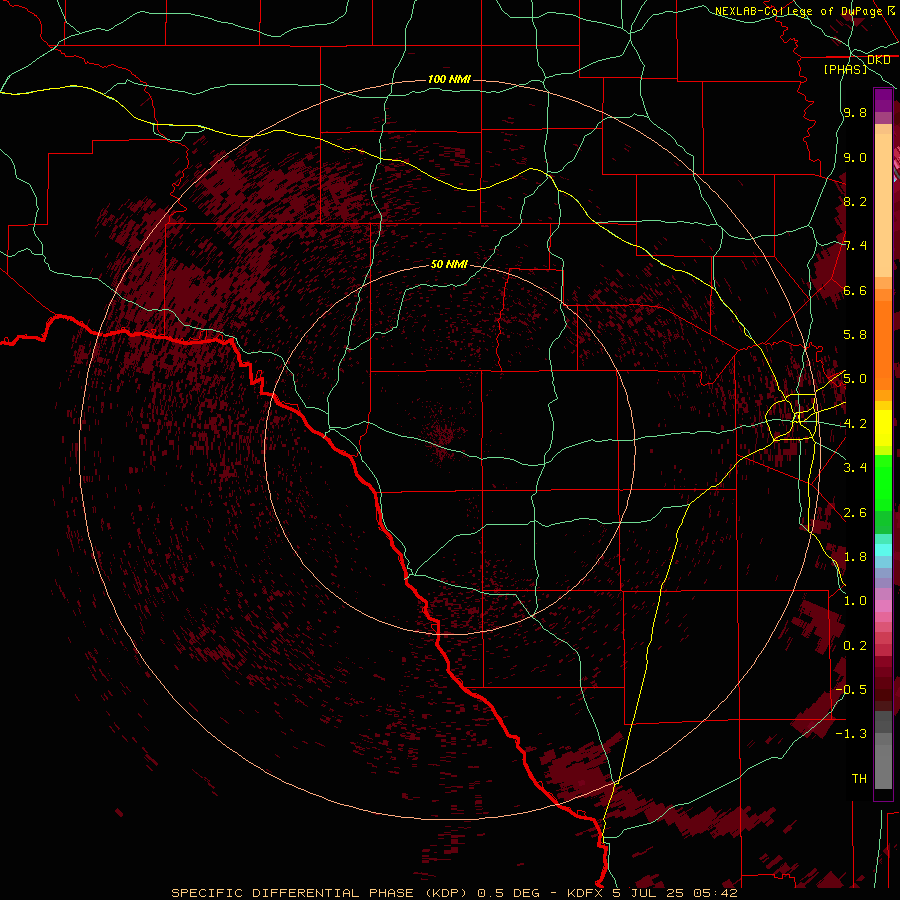This screenshot has height=900, width=900.
Task: Click the '50 NMI' range ring label
Action: click(x=449, y=264)
